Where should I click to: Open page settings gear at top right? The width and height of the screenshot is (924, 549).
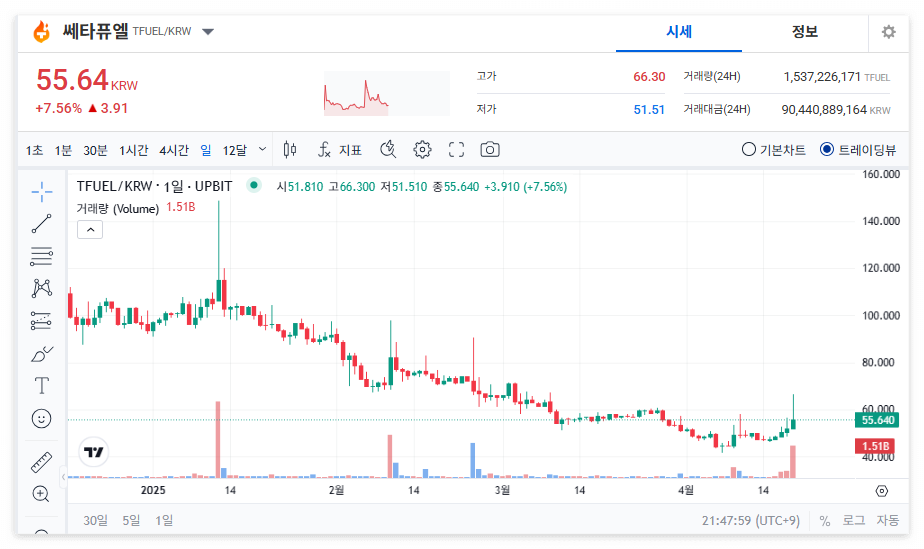click(x=889, y=32)
